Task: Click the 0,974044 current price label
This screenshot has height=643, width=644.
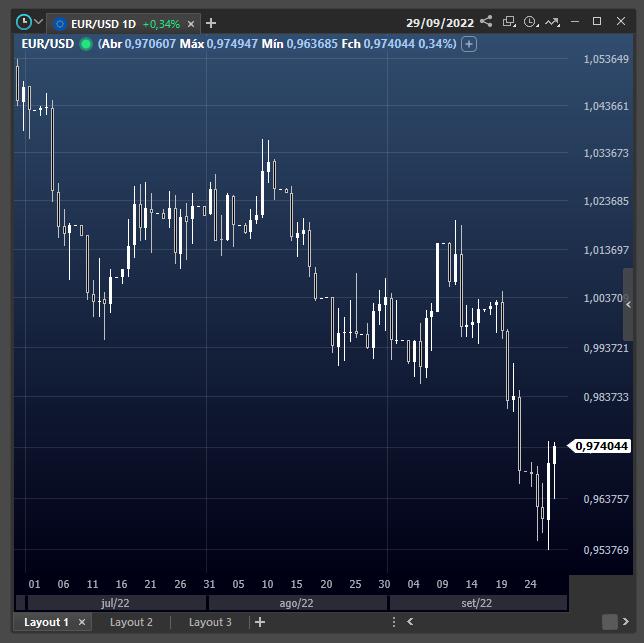Action: pos(603,446)
